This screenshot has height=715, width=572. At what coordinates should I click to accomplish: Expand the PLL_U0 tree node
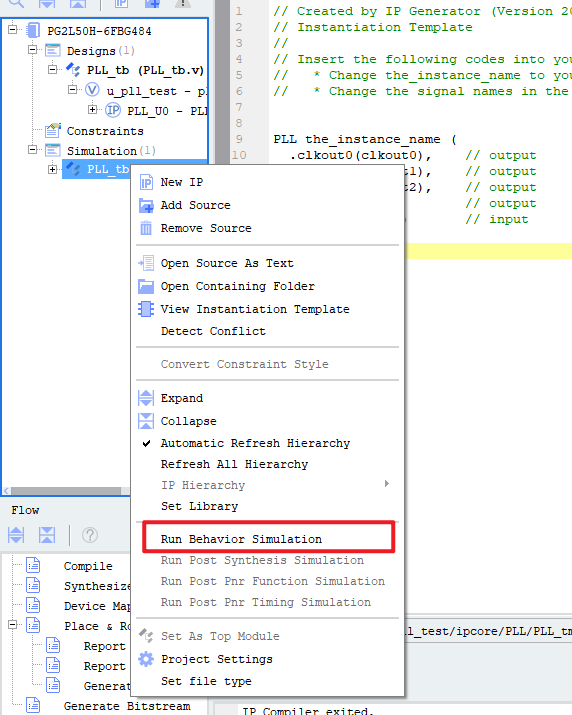click(93, 109)
